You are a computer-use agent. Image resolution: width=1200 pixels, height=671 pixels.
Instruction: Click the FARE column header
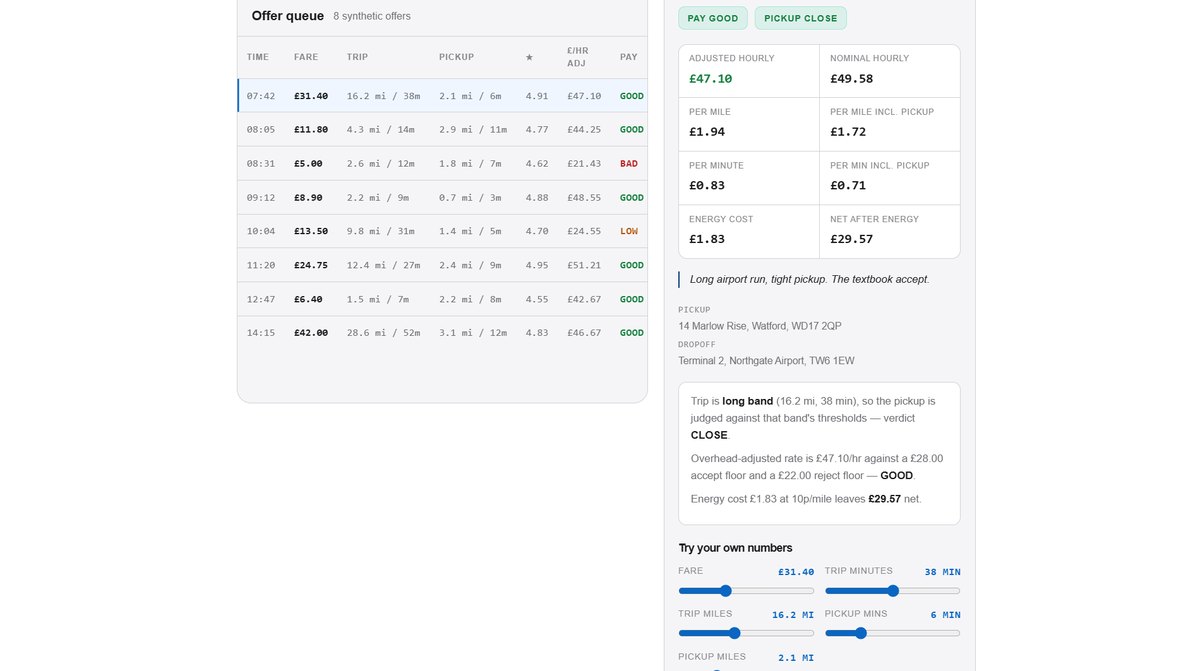306,57
